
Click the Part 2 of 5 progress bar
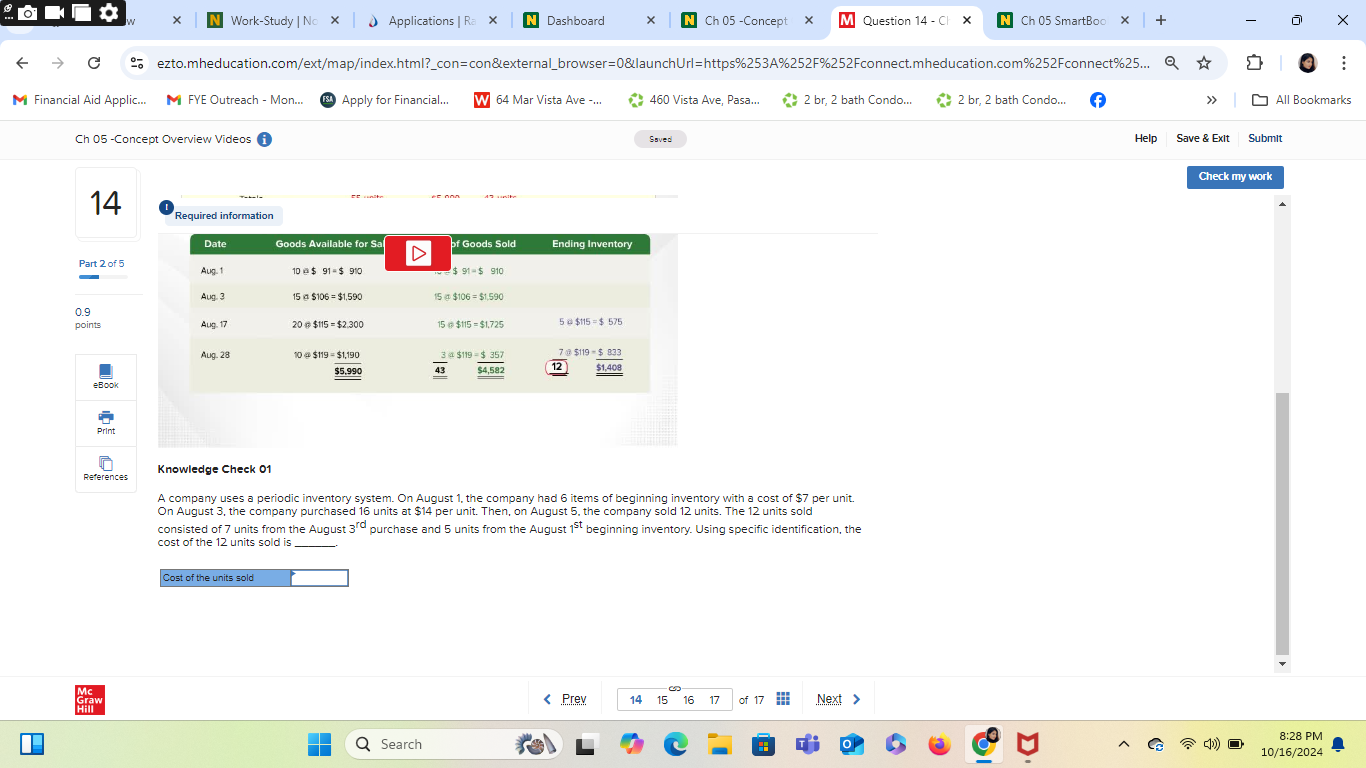(103, 277)
